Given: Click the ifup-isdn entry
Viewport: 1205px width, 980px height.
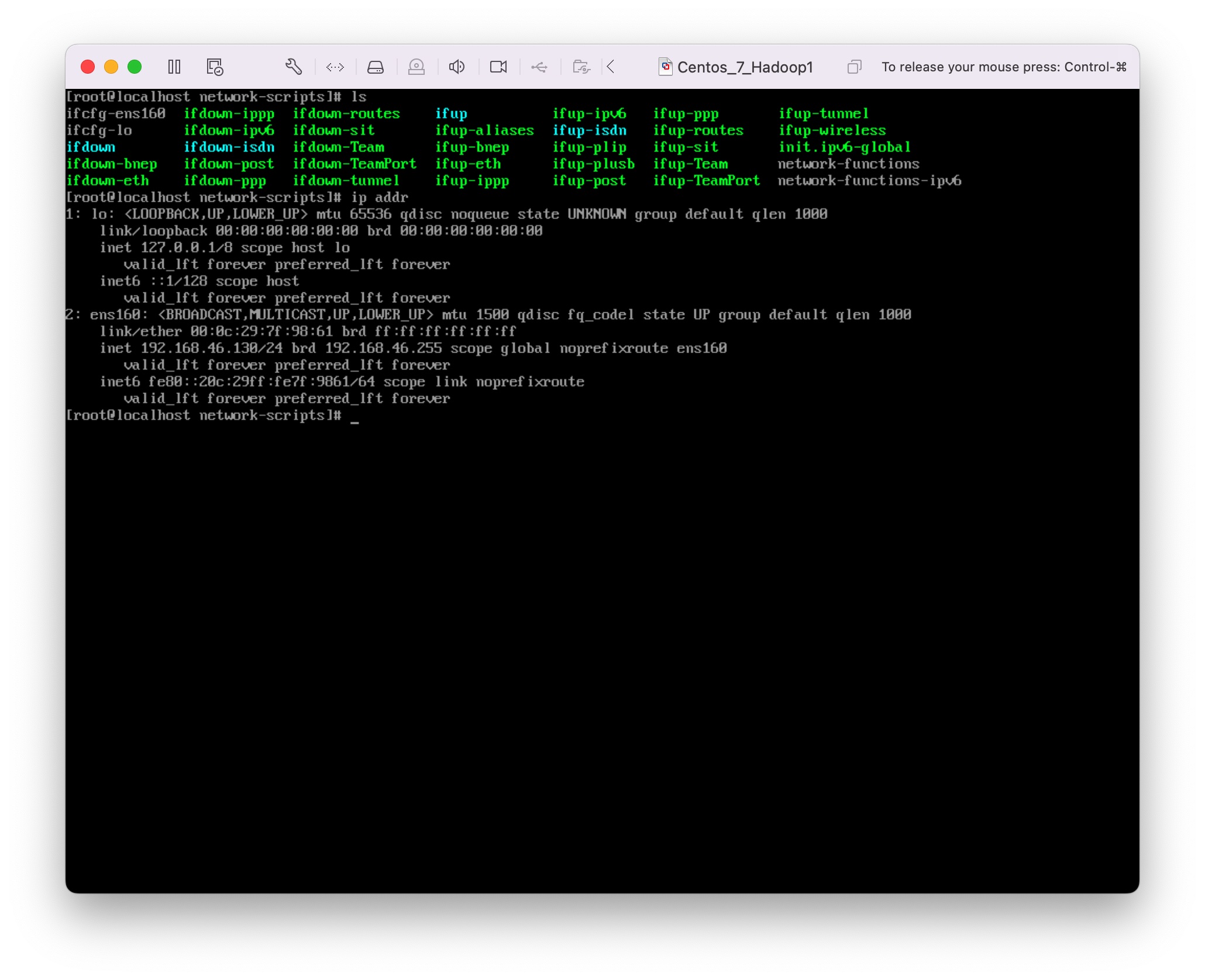Looking at the screenshot, I should click(x=589, y=130).
